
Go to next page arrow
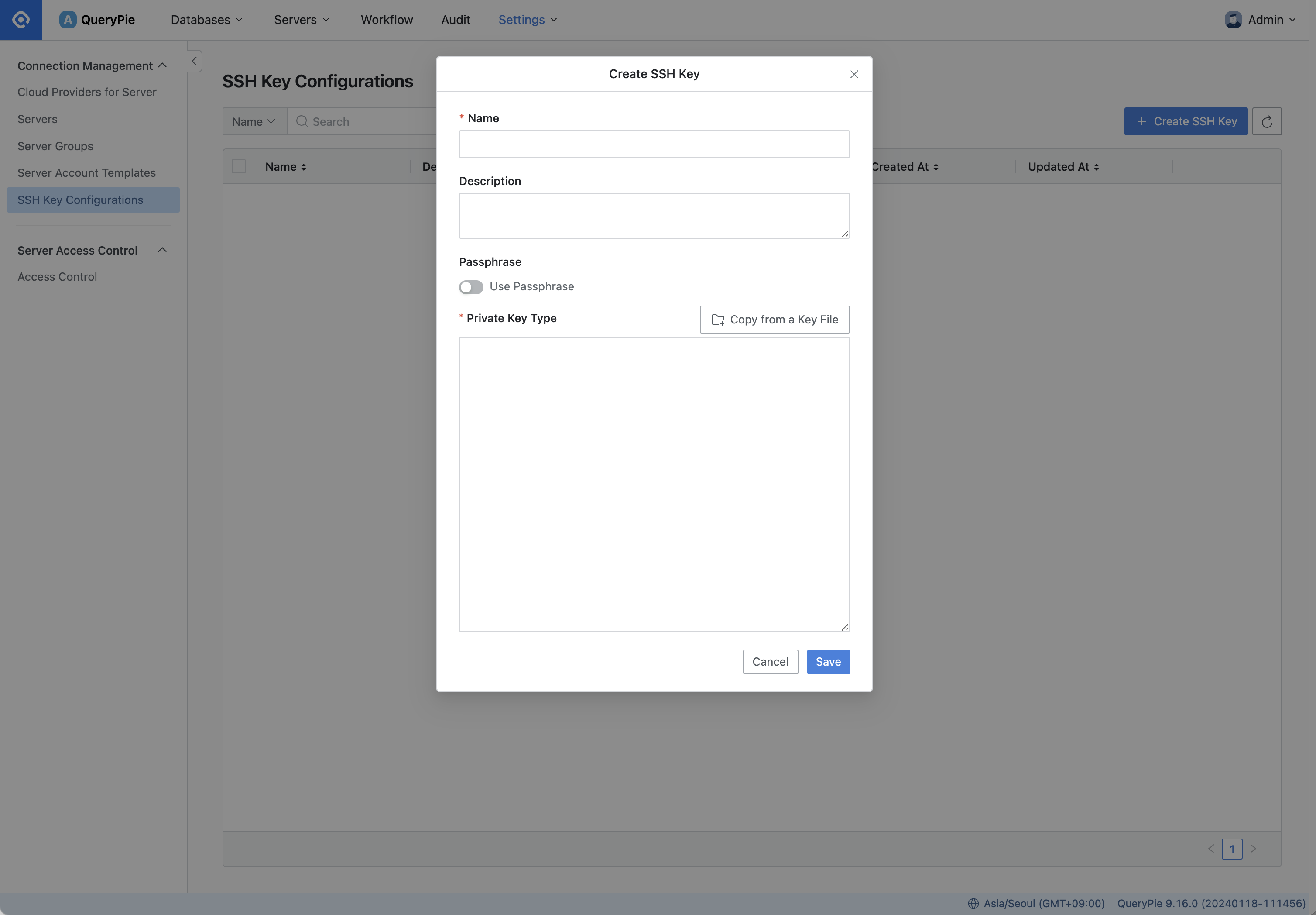[x=1253, y=849]
